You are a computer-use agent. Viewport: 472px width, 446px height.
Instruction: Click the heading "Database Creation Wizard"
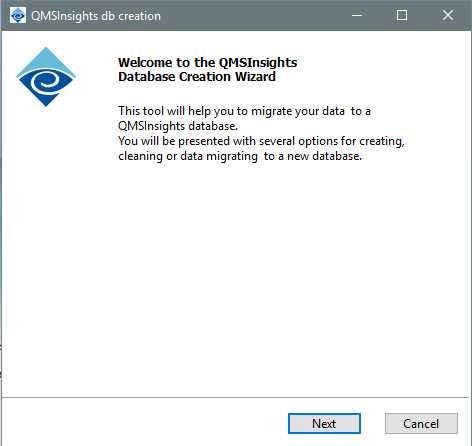[x=197, y=77]
